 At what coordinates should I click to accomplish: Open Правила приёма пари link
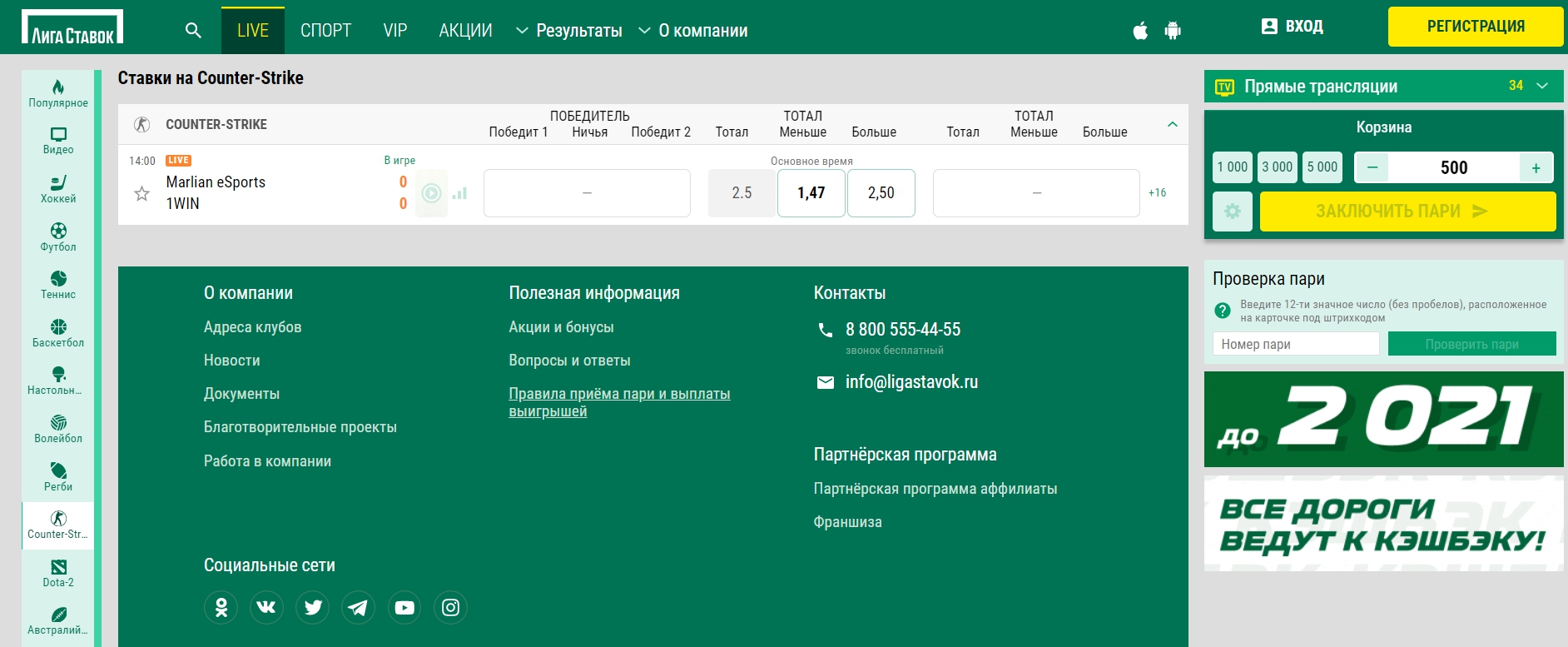[x=619, y=402]
